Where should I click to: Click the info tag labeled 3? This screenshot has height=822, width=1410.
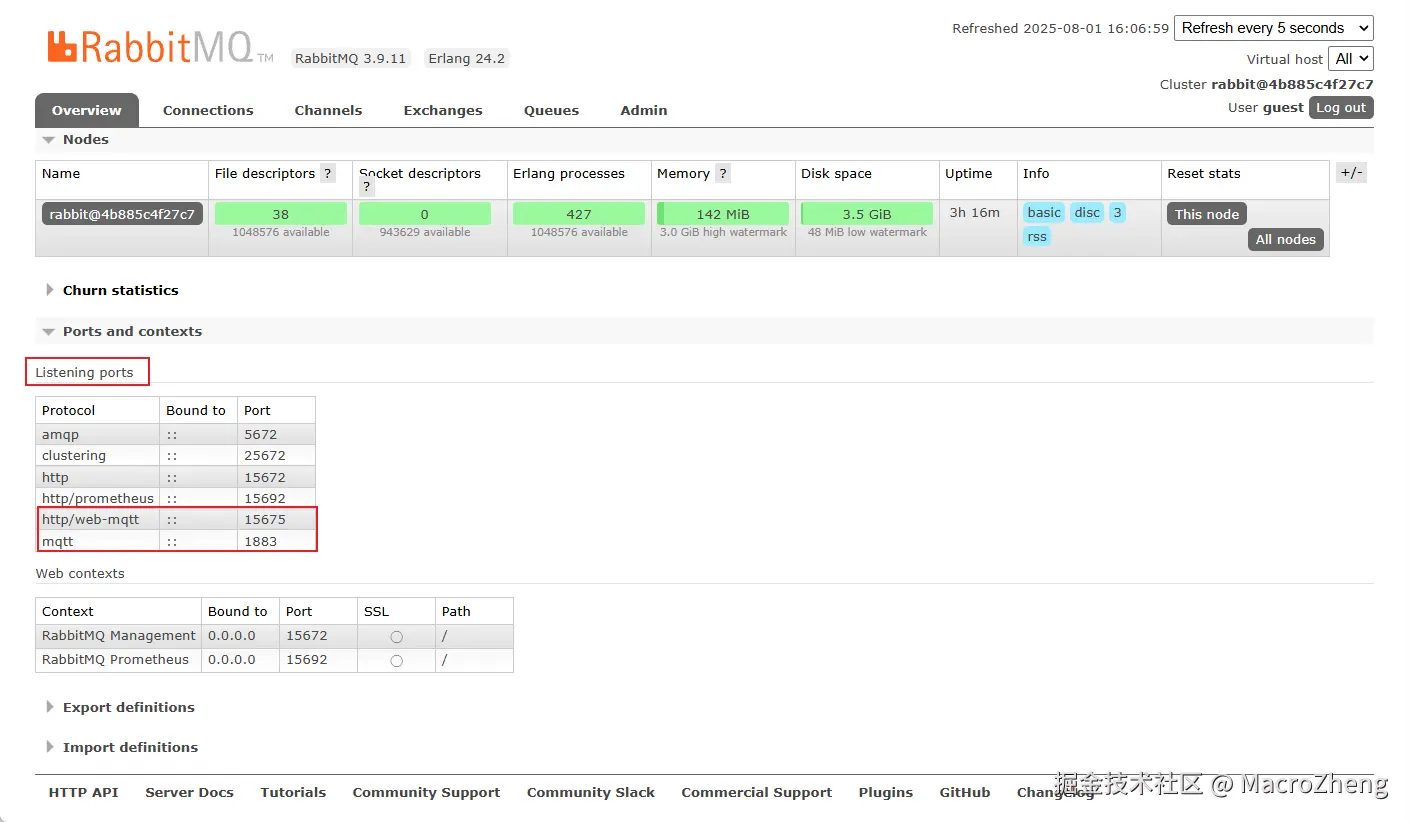click(1117, 212)
